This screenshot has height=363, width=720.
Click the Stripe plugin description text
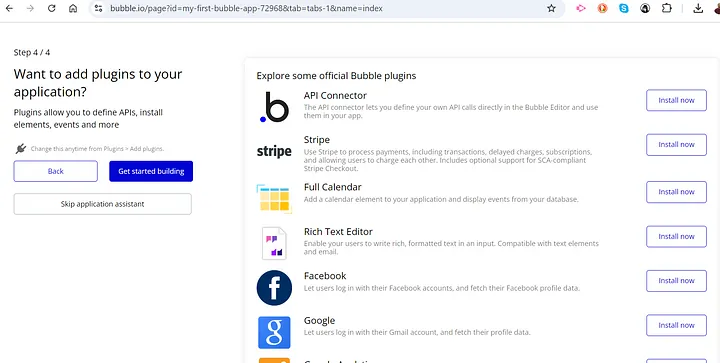coord(448,160)
